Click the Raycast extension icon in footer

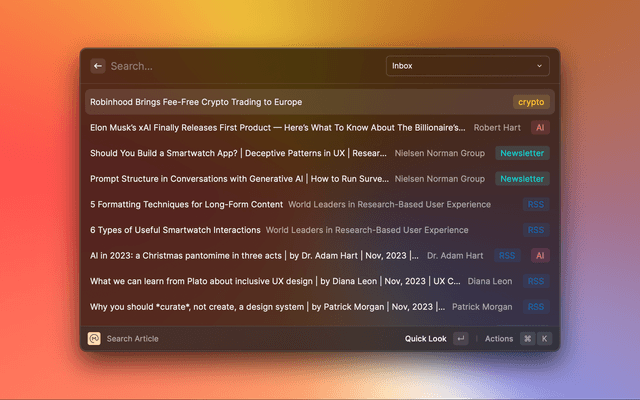(x=94, y=339)
